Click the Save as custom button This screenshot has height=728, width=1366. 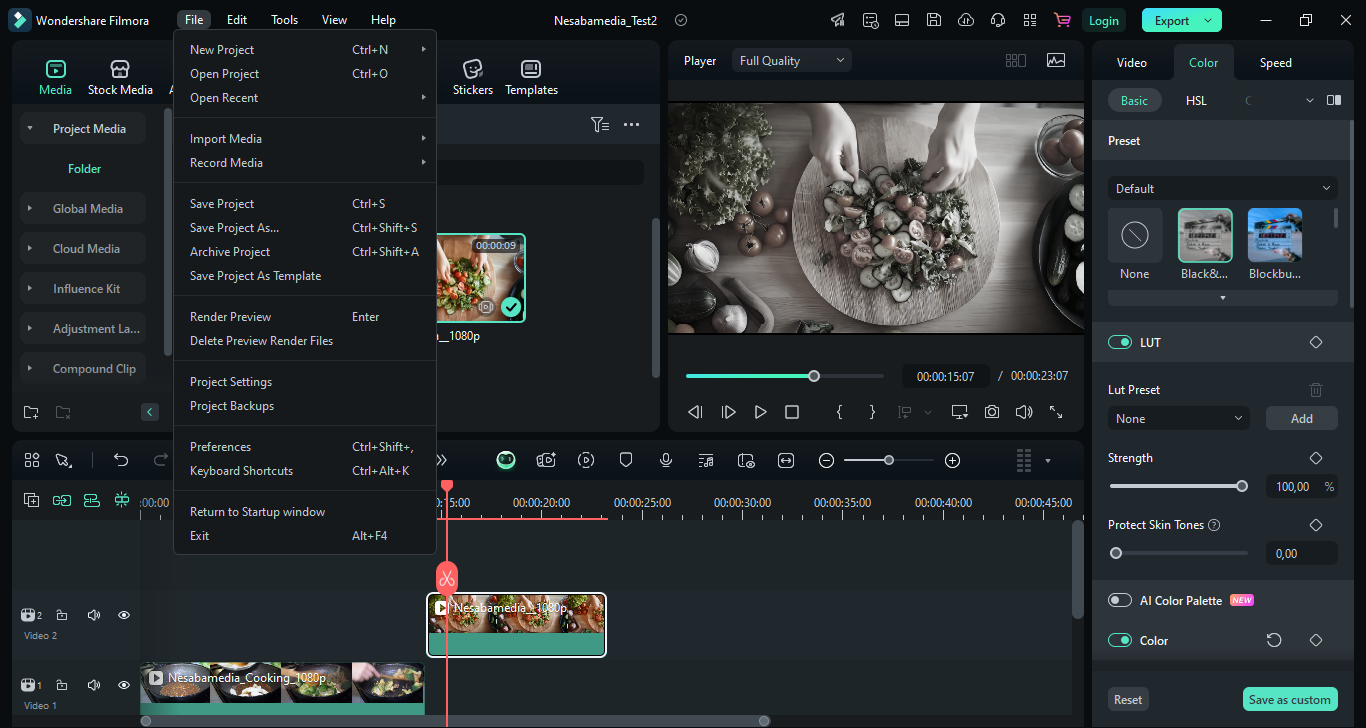click(1290, 700)
